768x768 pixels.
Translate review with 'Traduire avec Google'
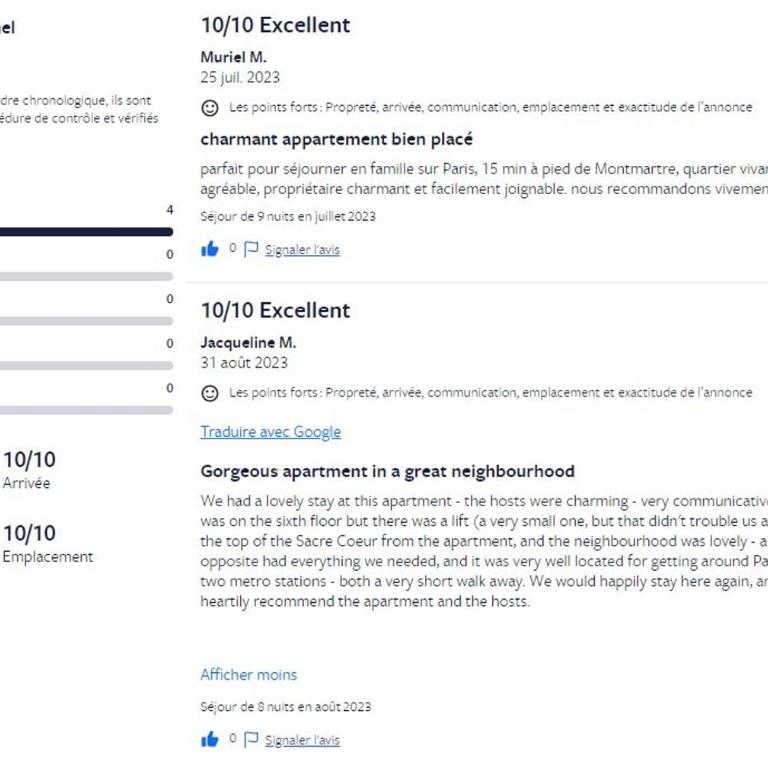pyautogui.click(x=270, y=432)
